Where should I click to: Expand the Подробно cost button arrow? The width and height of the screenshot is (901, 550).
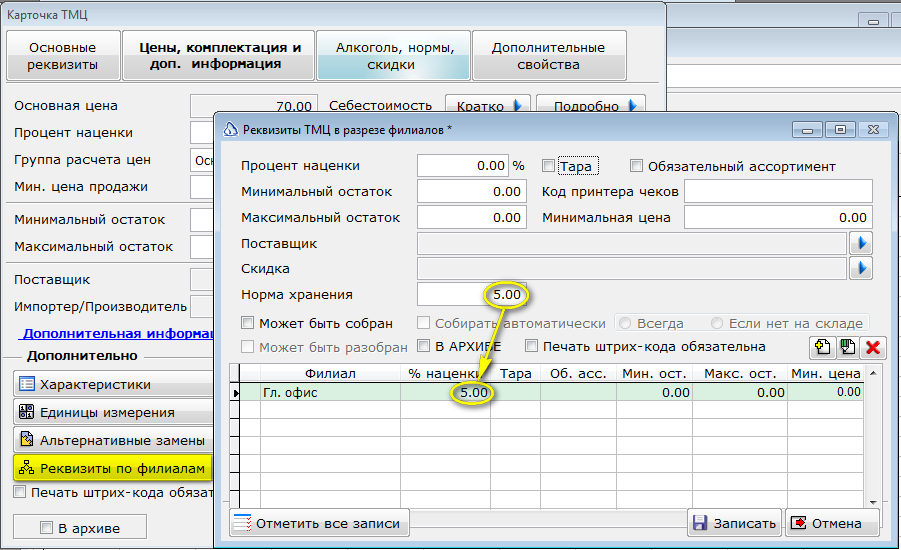click(x=633, y=106)
